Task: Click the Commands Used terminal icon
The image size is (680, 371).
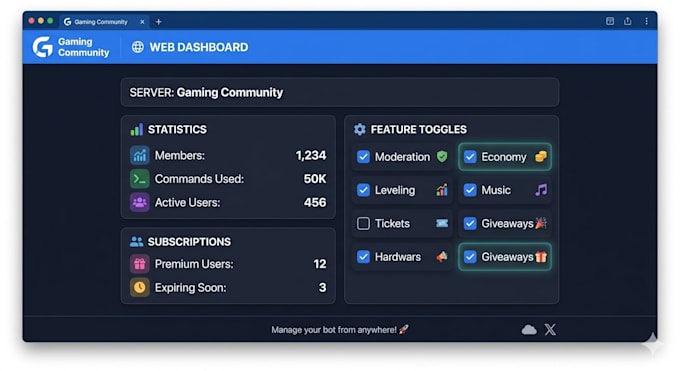Action: [140, 179]
